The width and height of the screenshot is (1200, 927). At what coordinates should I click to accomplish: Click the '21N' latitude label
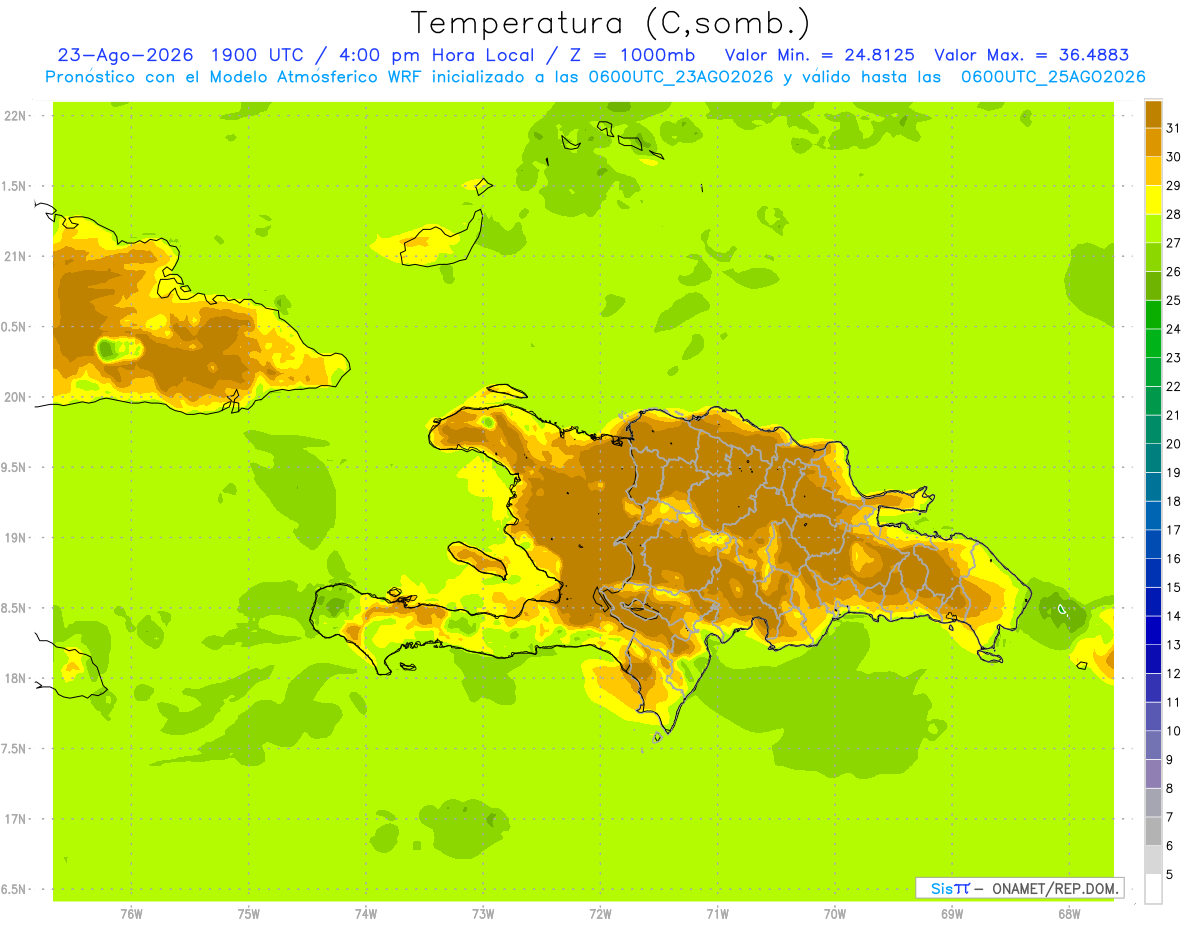tap(15, 256)
